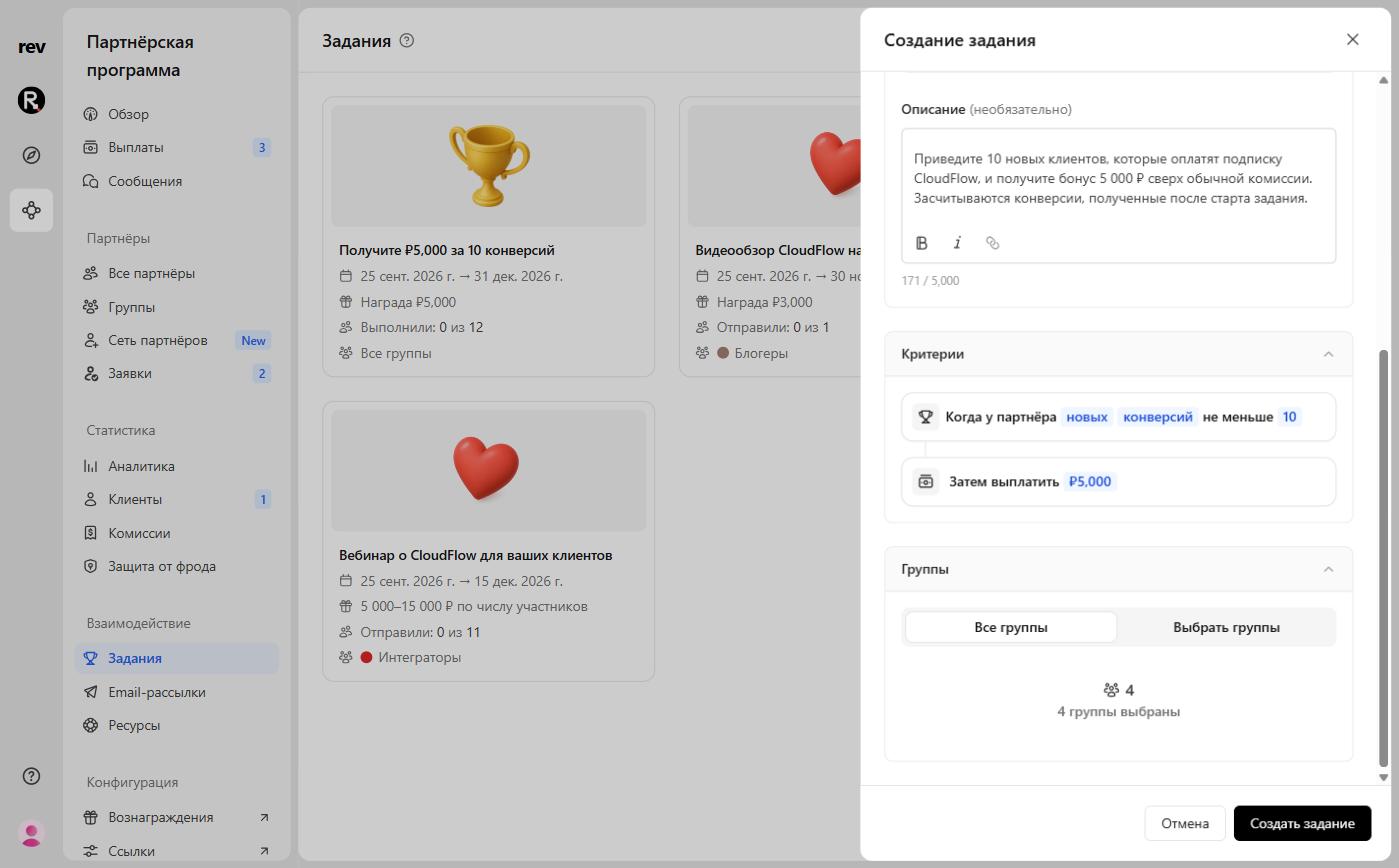Image resolution: width=1399 pixels, height=868 pixels.
Task: Select the Все группы segment
Action: pos(1011,627)
